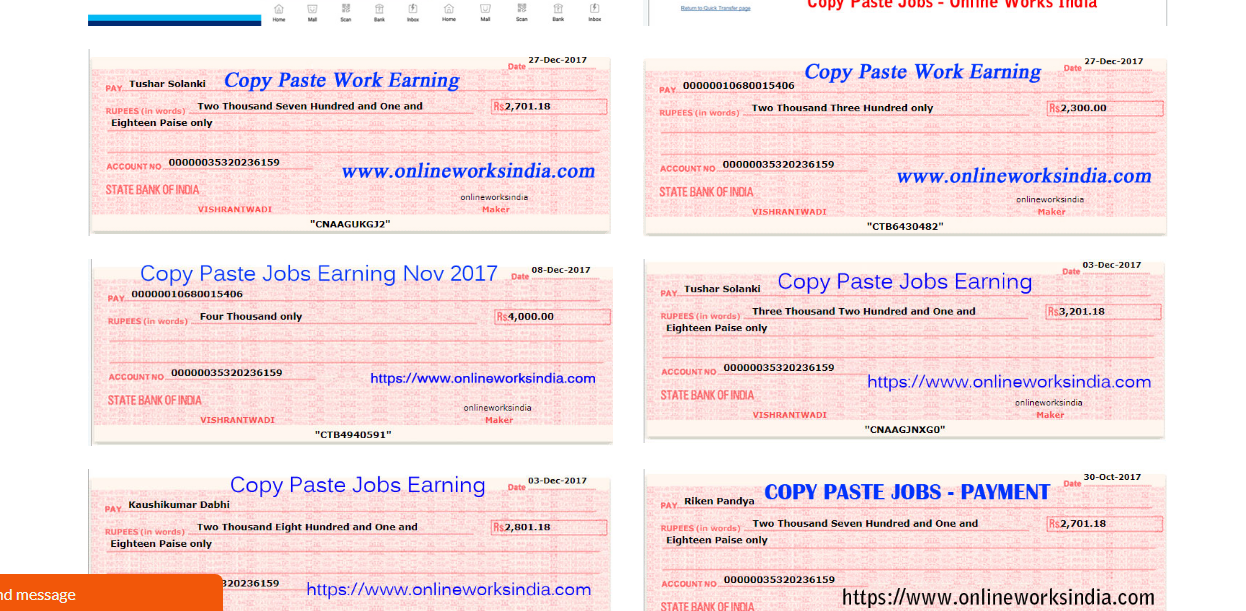This screenshot has height=611, width=1246.
Task: Click the payee name Kaushikumar Dabhi
Action: click(x=179, y=505)
